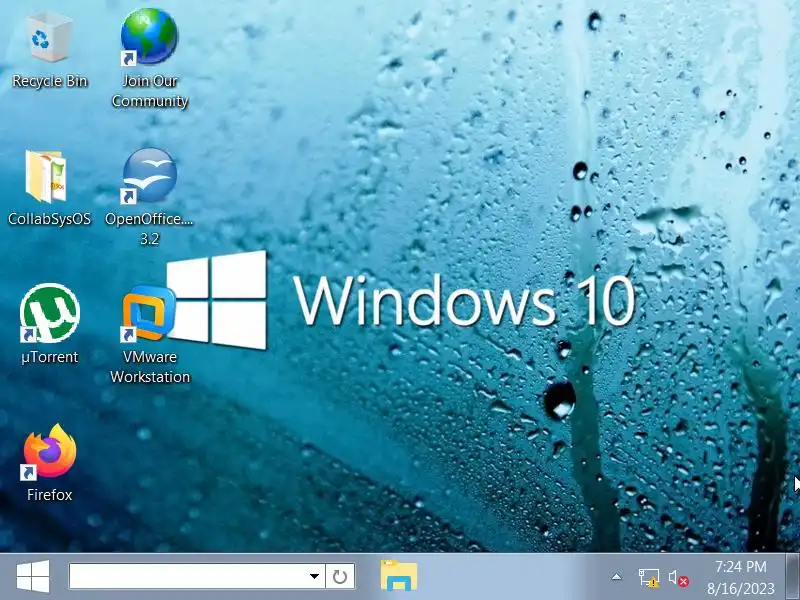Open the clock showing 7:24 PM
Image resolution: width=800 pixels, height=600 pixels.
coord(741,577)
